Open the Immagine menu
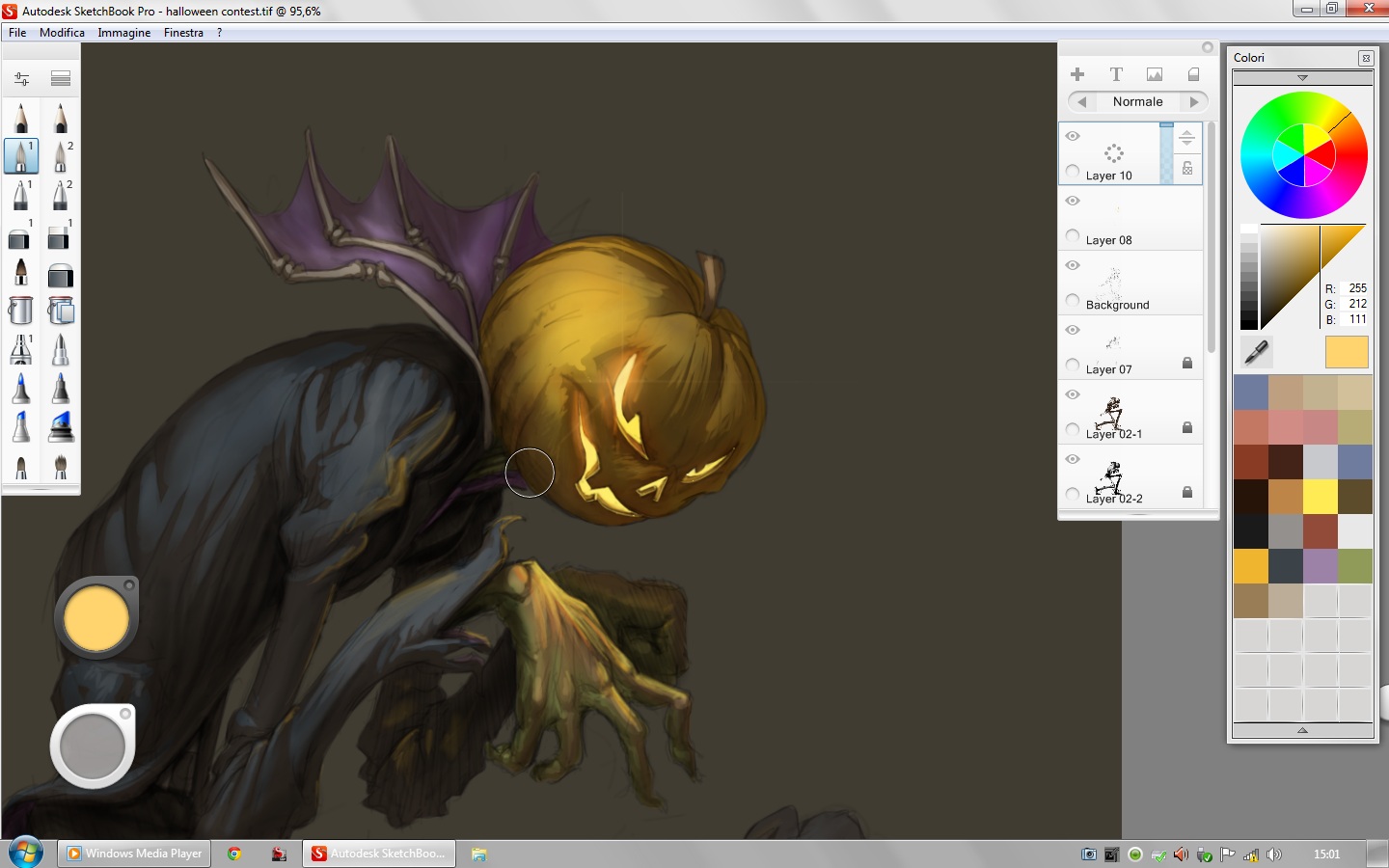This screenshot has width=1389, height=868. point(124,33)
